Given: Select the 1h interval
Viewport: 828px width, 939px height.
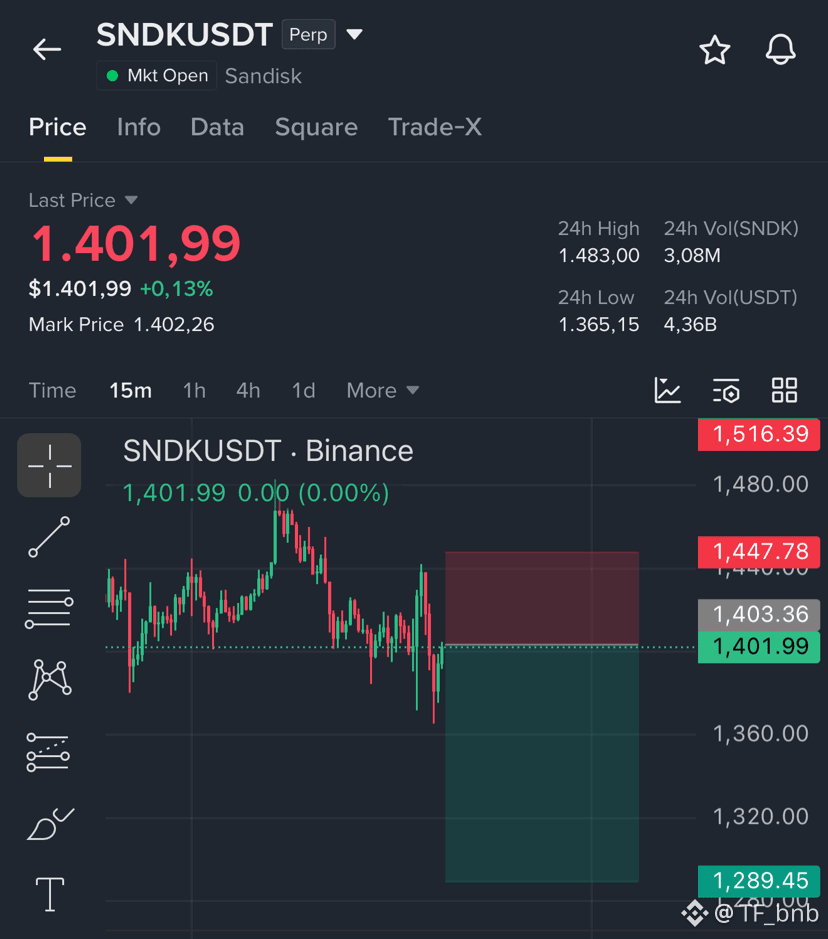Looking at the screenshot, I should [194, 390].
